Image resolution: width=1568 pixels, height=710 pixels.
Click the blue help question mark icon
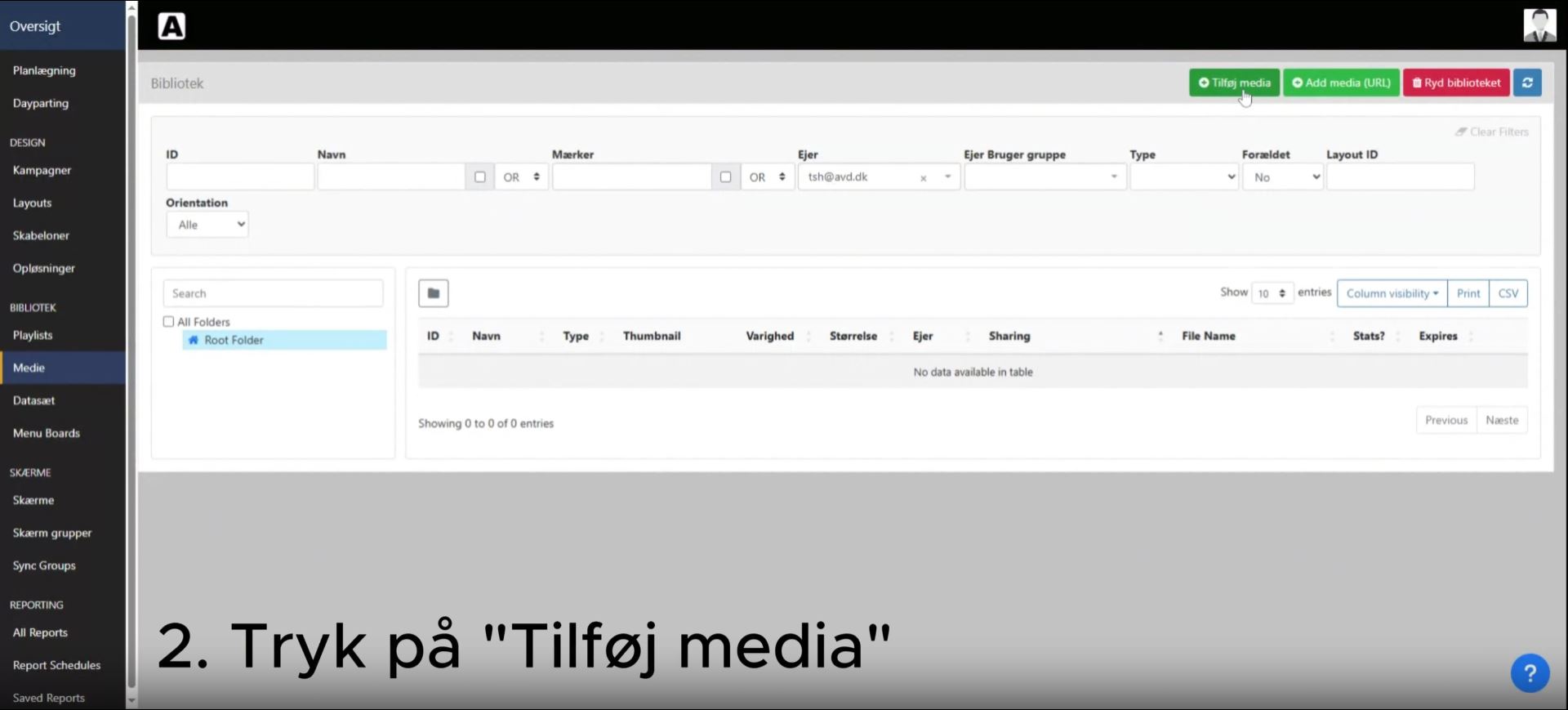(1530, 672)
